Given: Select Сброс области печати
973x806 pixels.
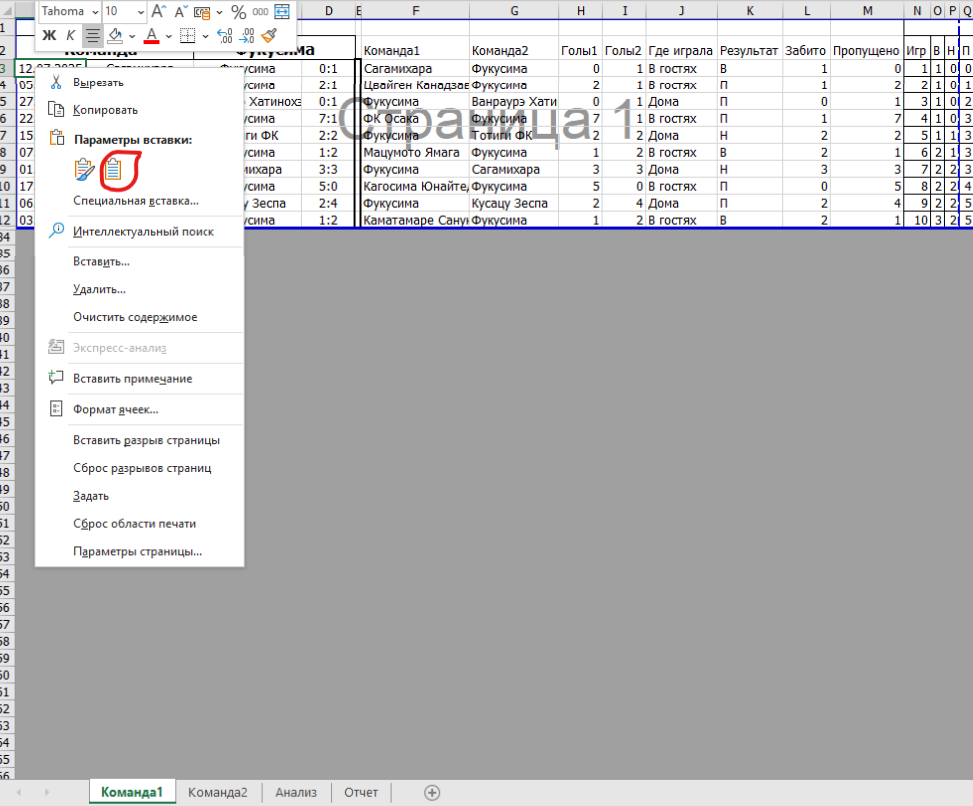Looking at the screenshot, I should click(135, 524).
